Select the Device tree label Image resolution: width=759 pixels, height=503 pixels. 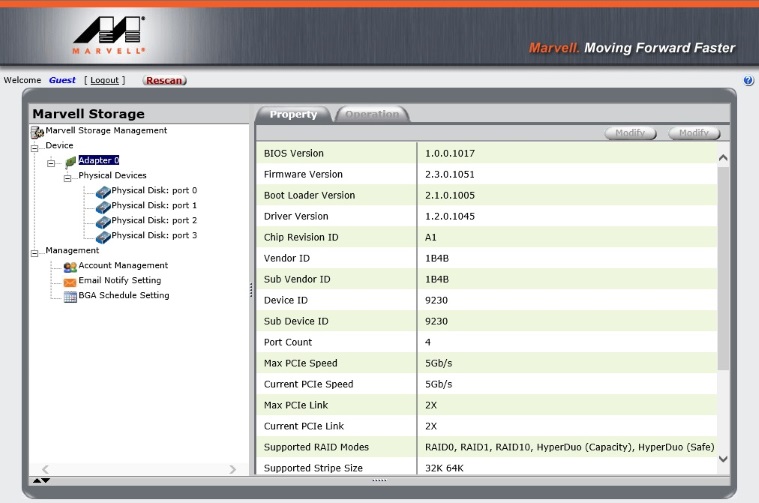point(59,145)
